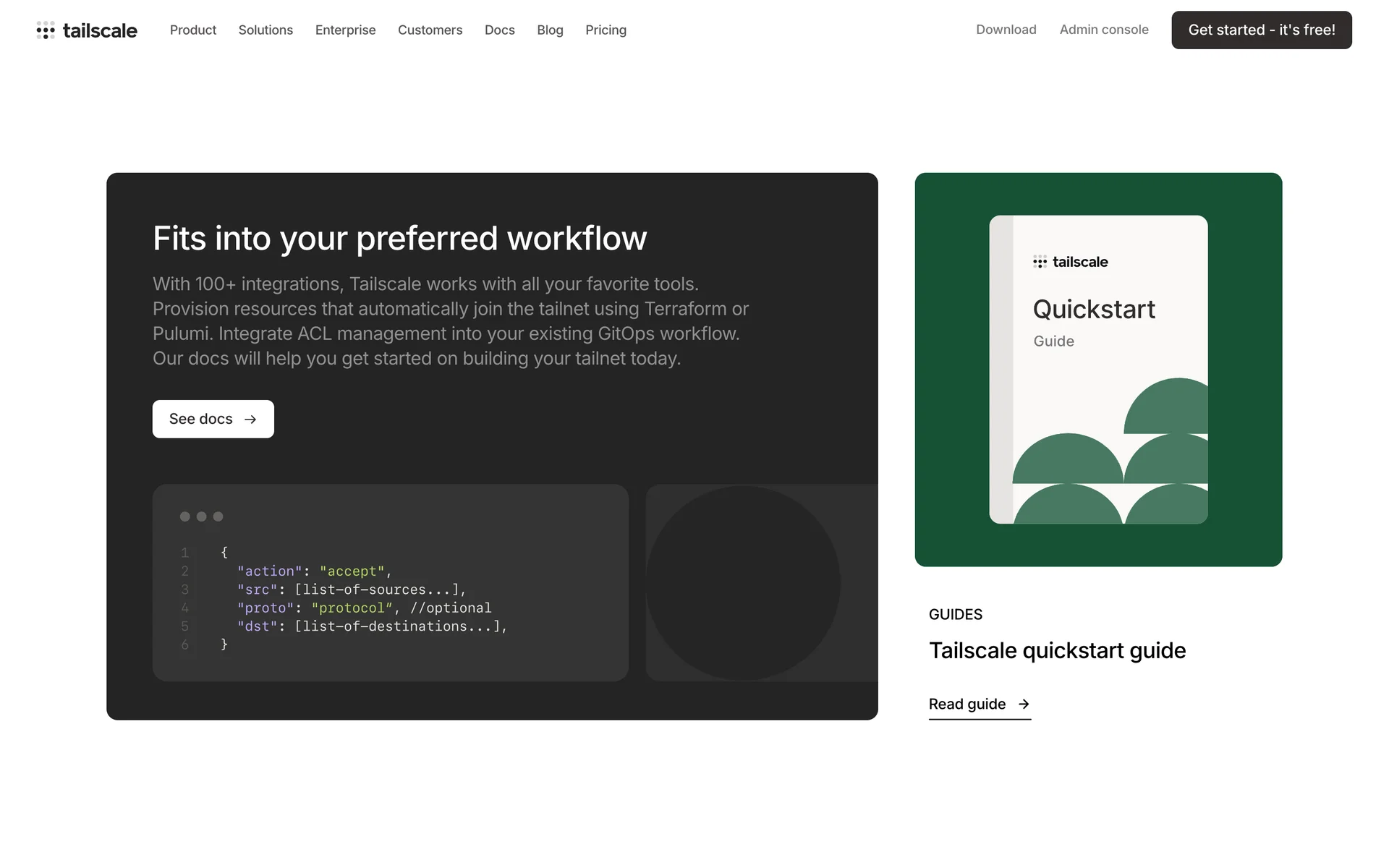Click the Tailscale quickstart guide heading
Screen dimensions: 1389x868
(1057, 650)
